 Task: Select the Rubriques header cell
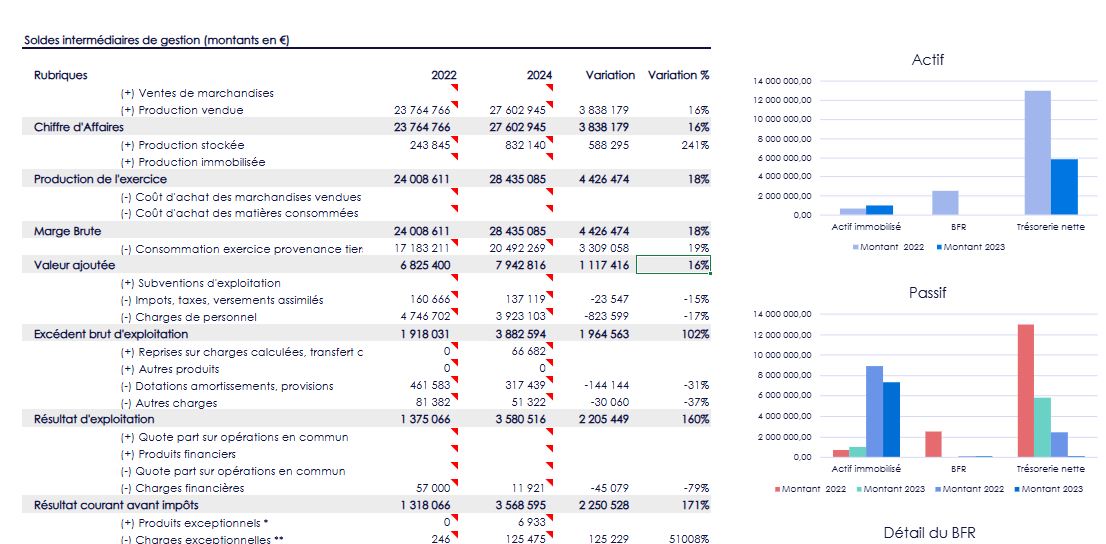tap(61, 75)
